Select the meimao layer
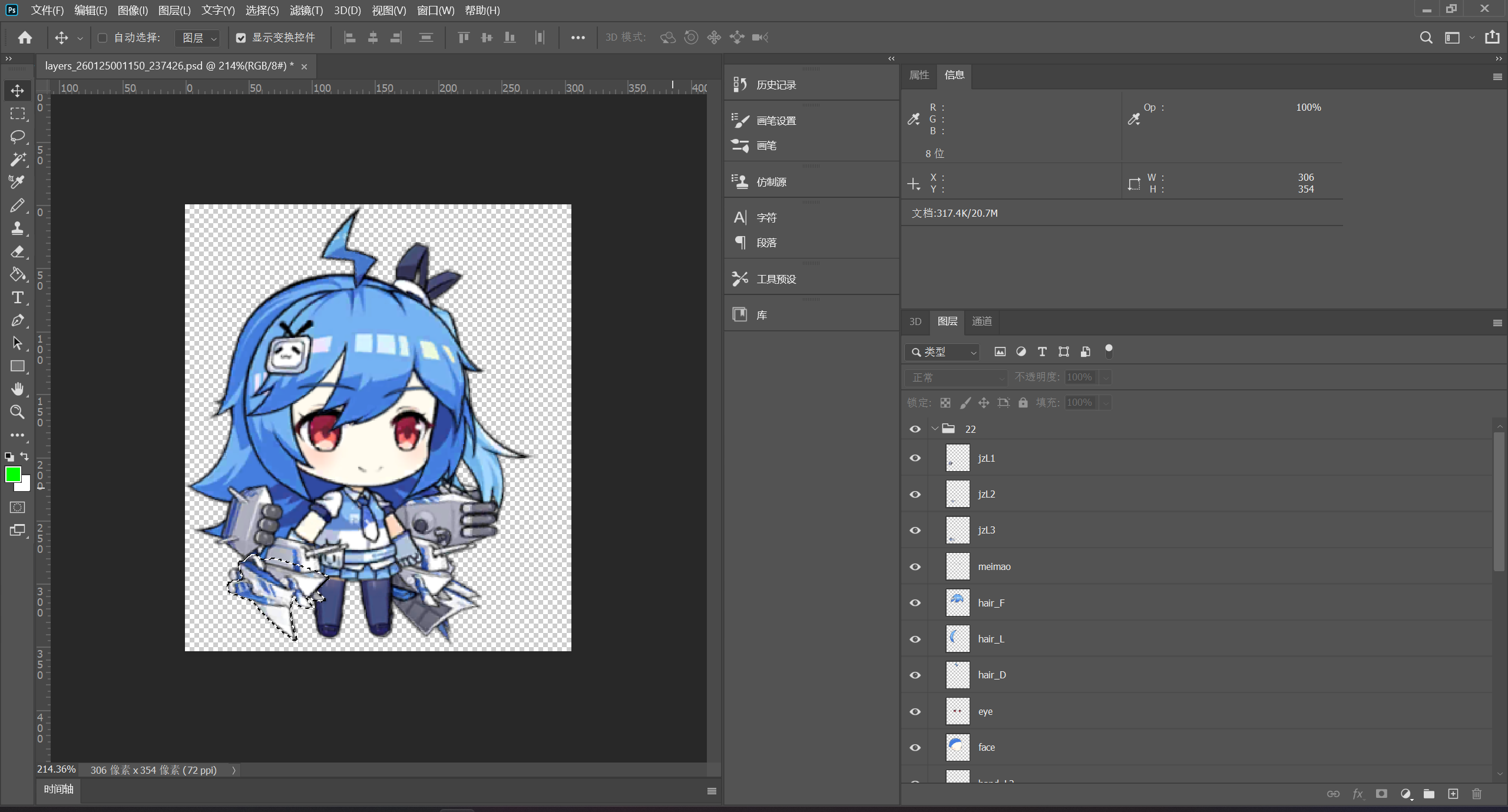 coord(994,566)
